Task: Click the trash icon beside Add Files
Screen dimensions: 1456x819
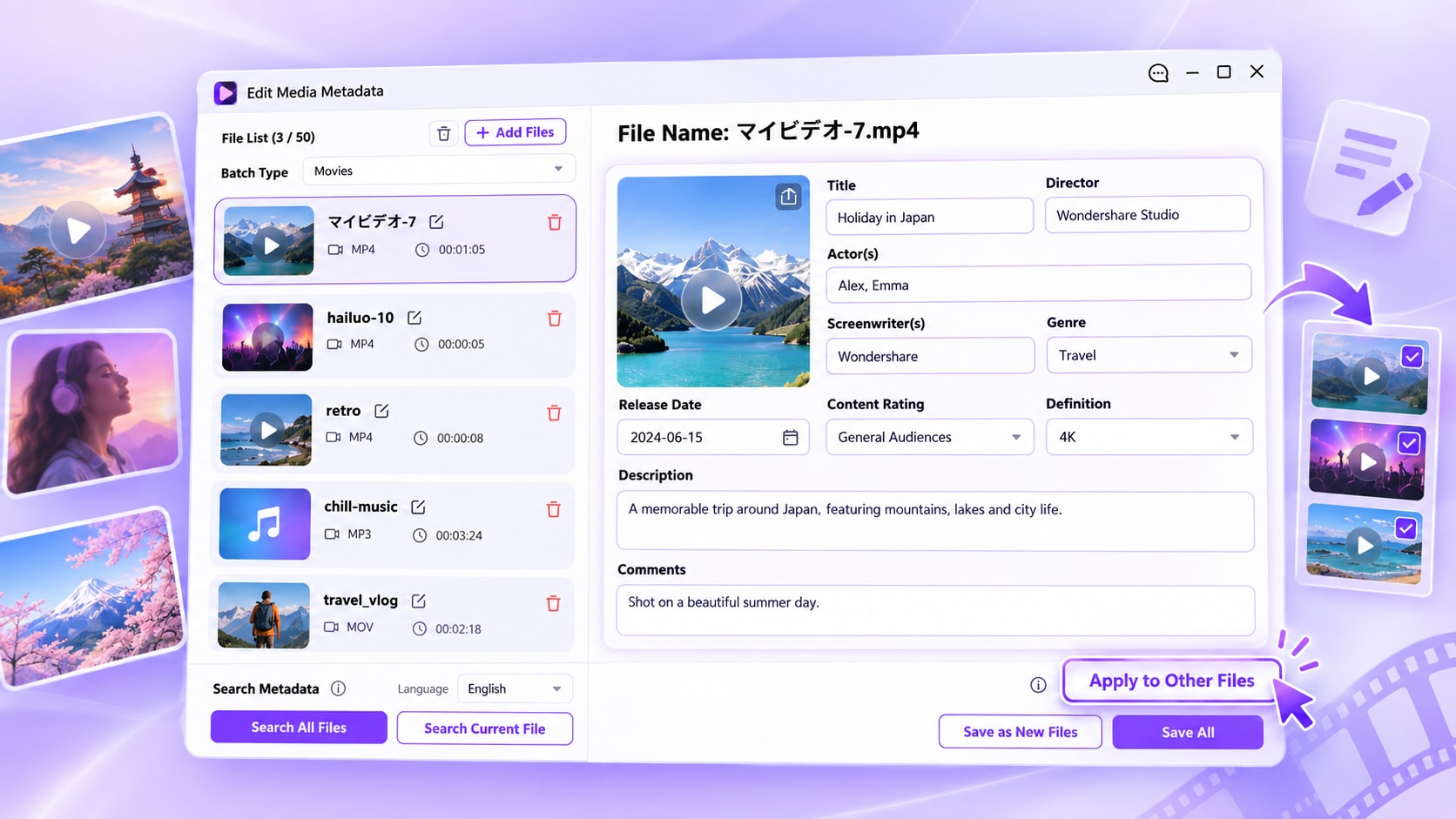Action: coord(443,133)
